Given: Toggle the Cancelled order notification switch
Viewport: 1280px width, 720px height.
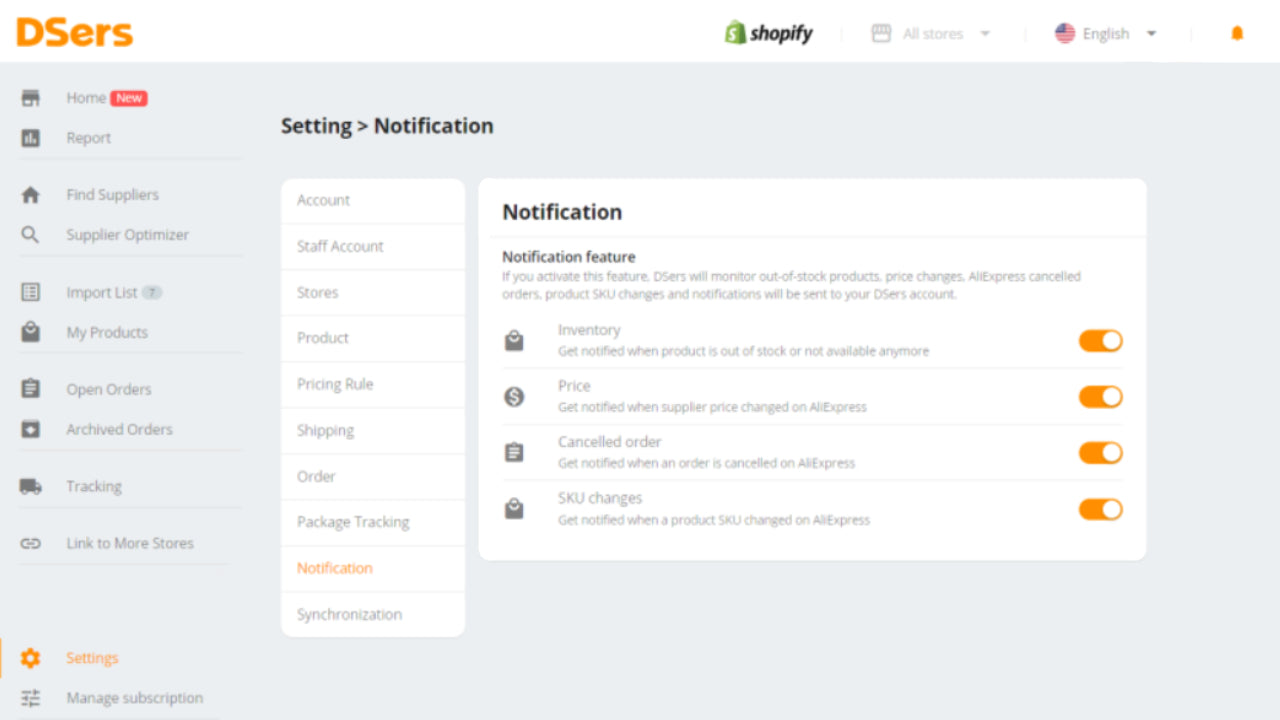Looking at the screenshot, I should pyautogui.click(x=1100, y=453).
